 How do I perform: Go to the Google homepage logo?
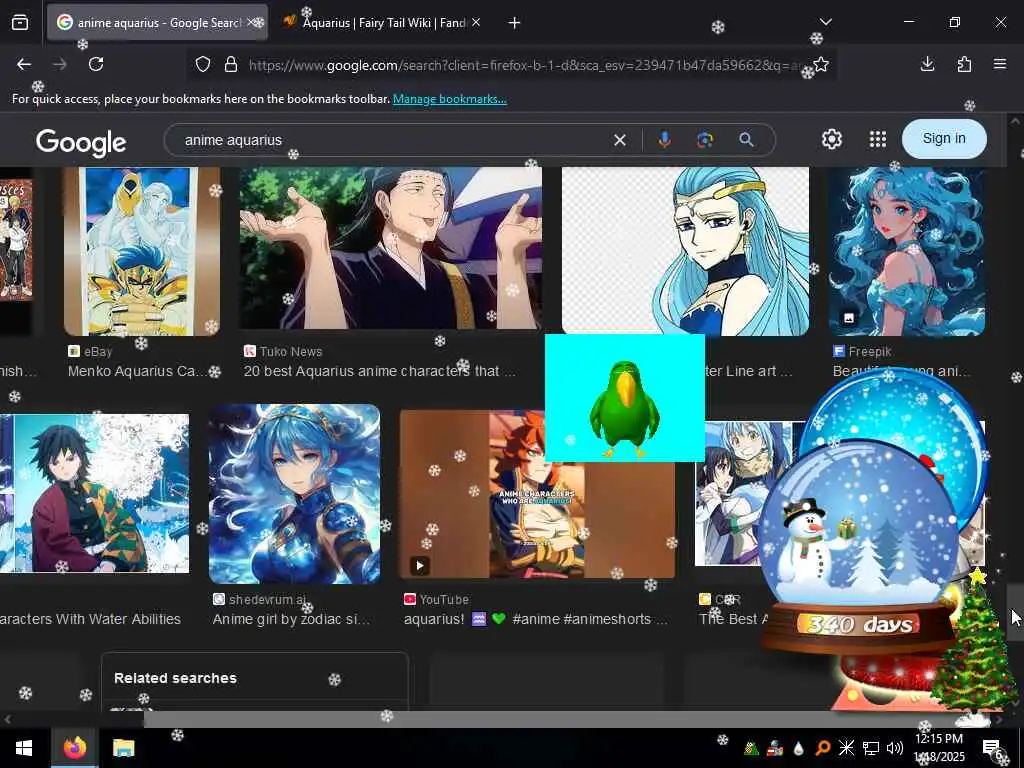81,142
